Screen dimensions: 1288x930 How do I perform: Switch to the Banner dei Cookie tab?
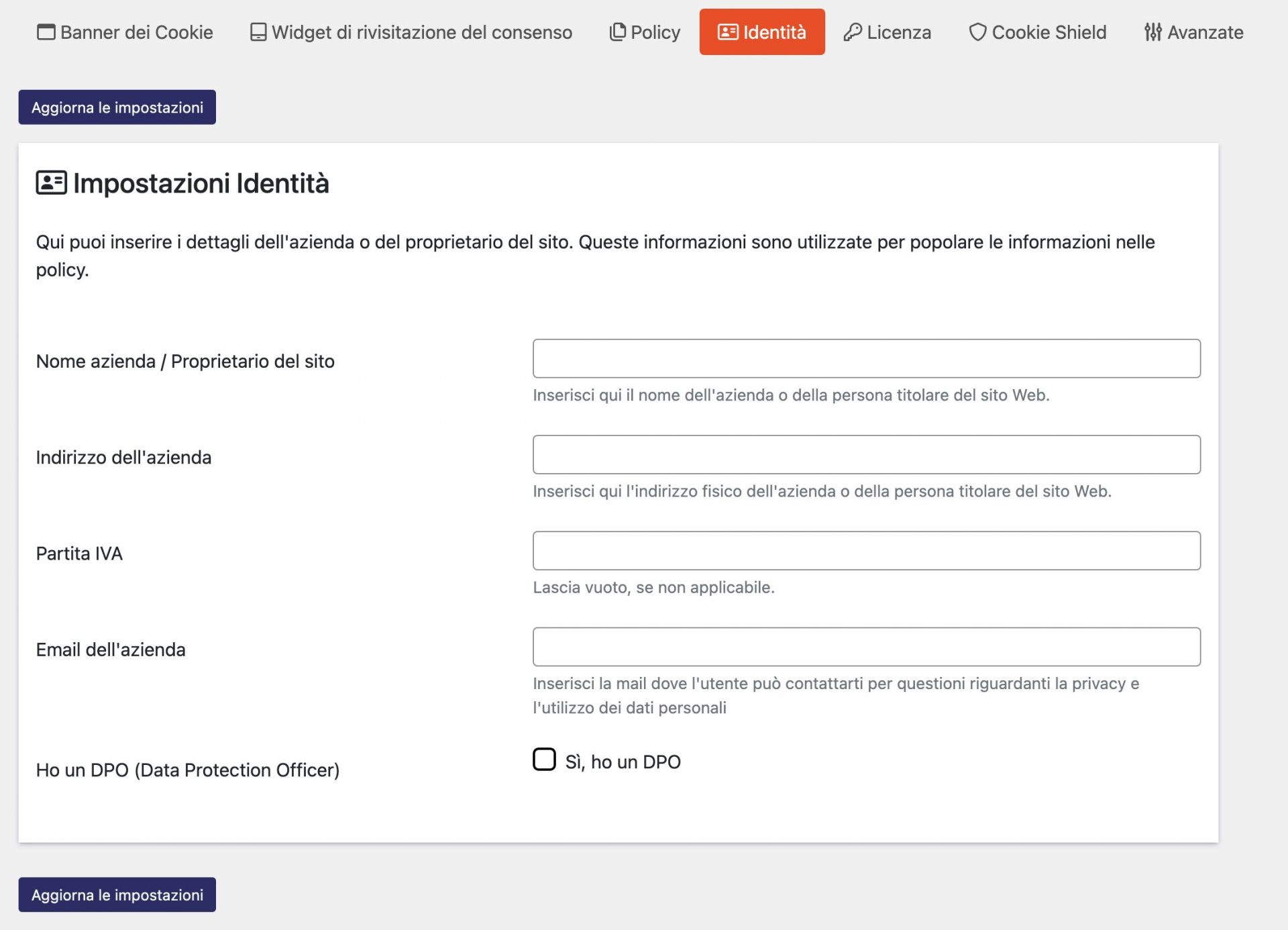[x=125, y=32]
